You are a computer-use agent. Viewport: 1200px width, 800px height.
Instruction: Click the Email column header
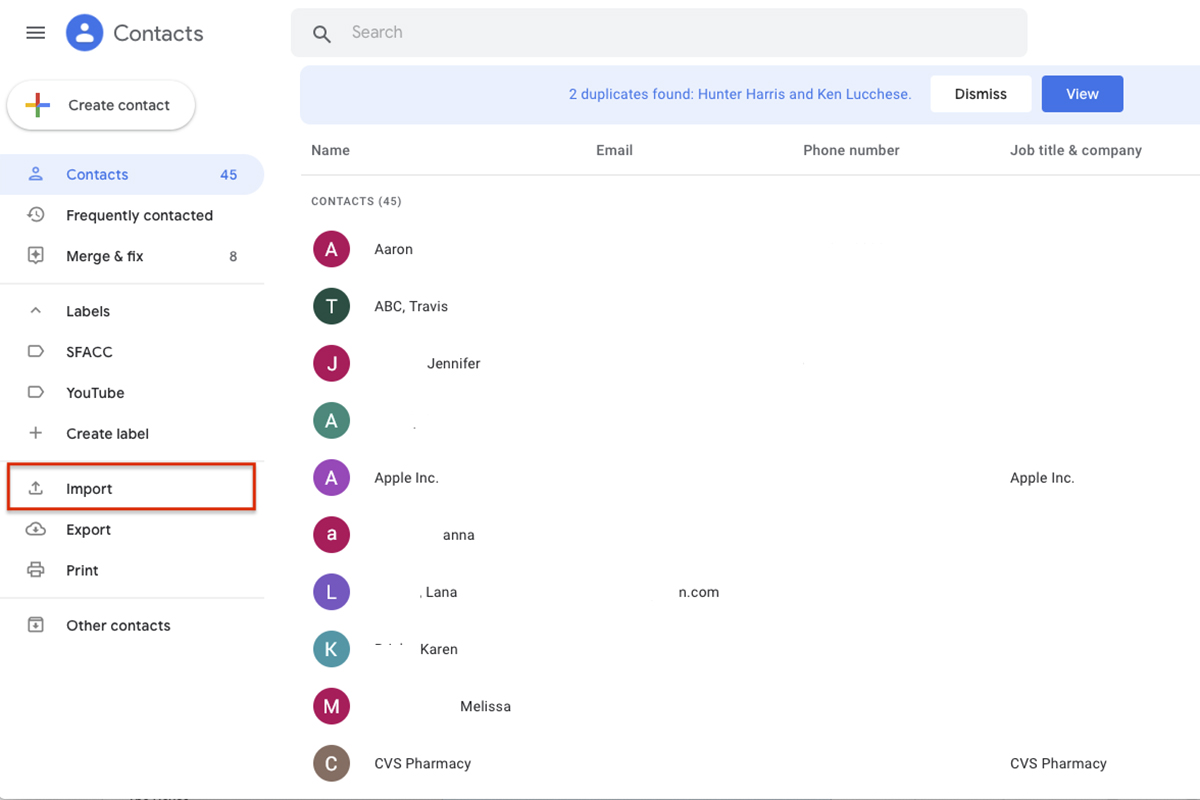click(x=614, y=150)
